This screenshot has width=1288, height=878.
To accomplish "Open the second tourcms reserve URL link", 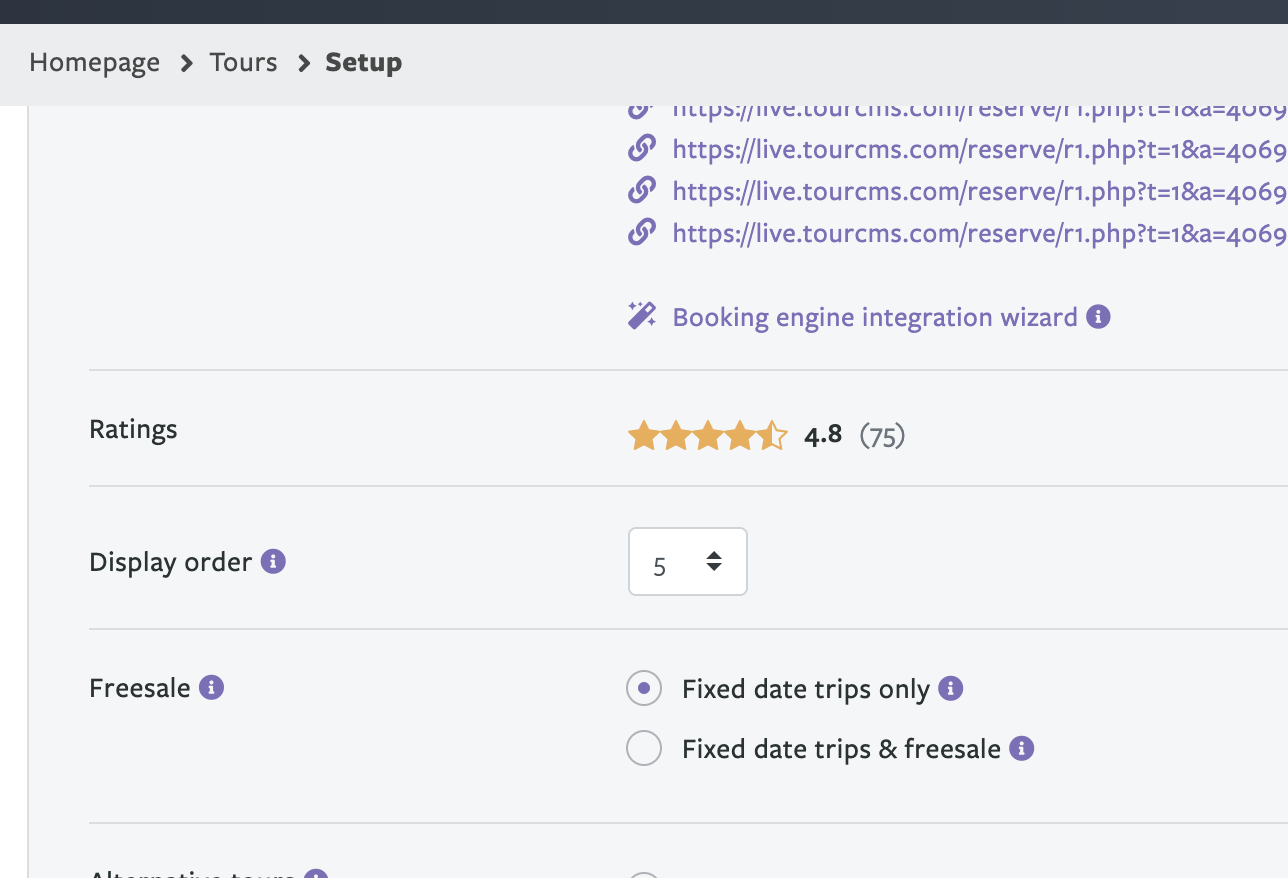I will (x=978, y=150).
